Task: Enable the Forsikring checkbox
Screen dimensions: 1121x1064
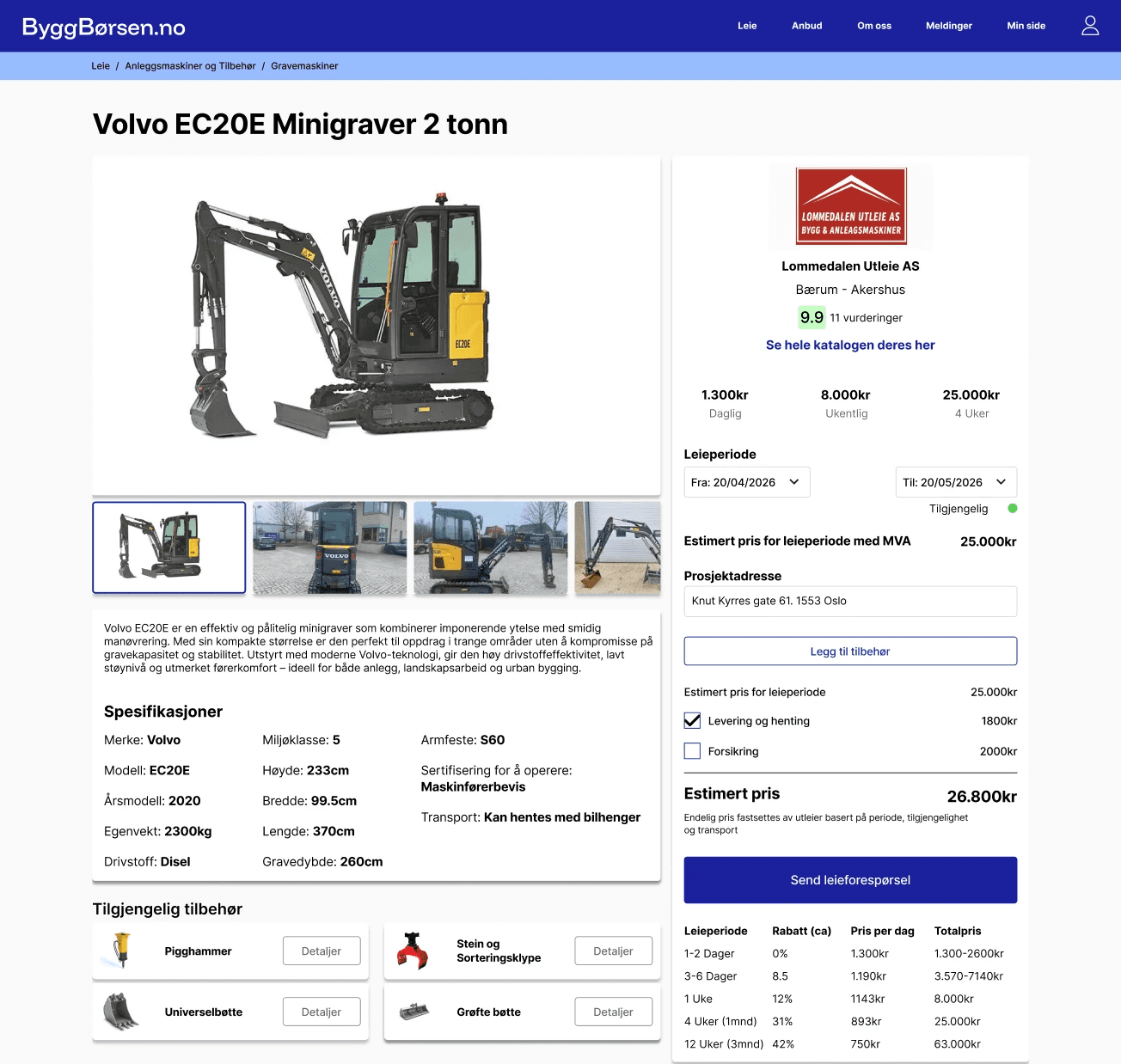Action: click(692, 750)
